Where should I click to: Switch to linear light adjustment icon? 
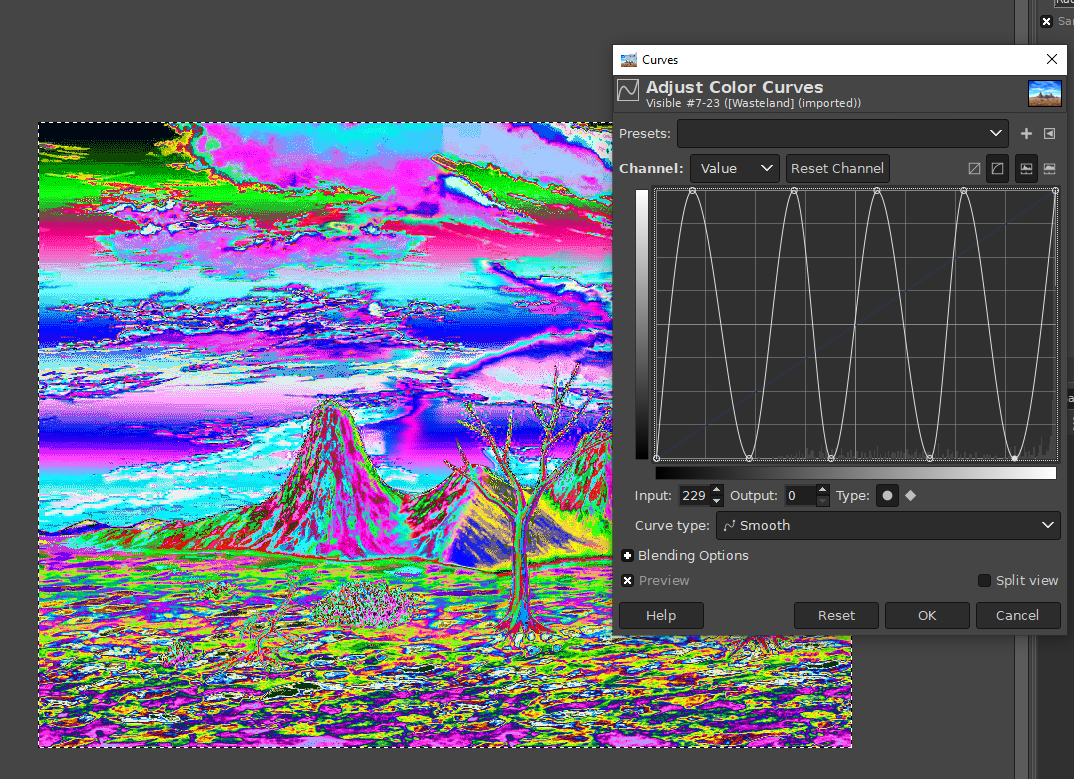[x=974, y=169]
